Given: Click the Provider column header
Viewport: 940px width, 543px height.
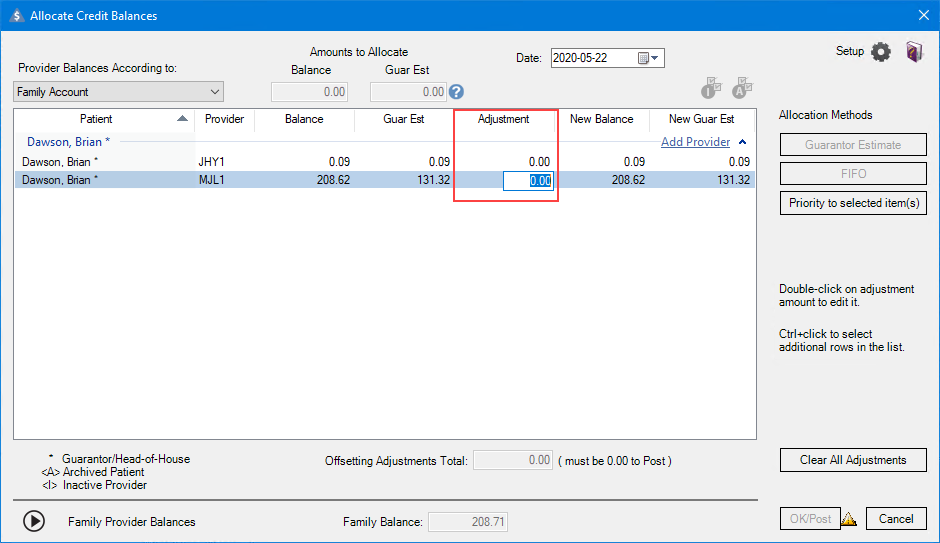Looking at the screenshot, I should pos(224,119).
